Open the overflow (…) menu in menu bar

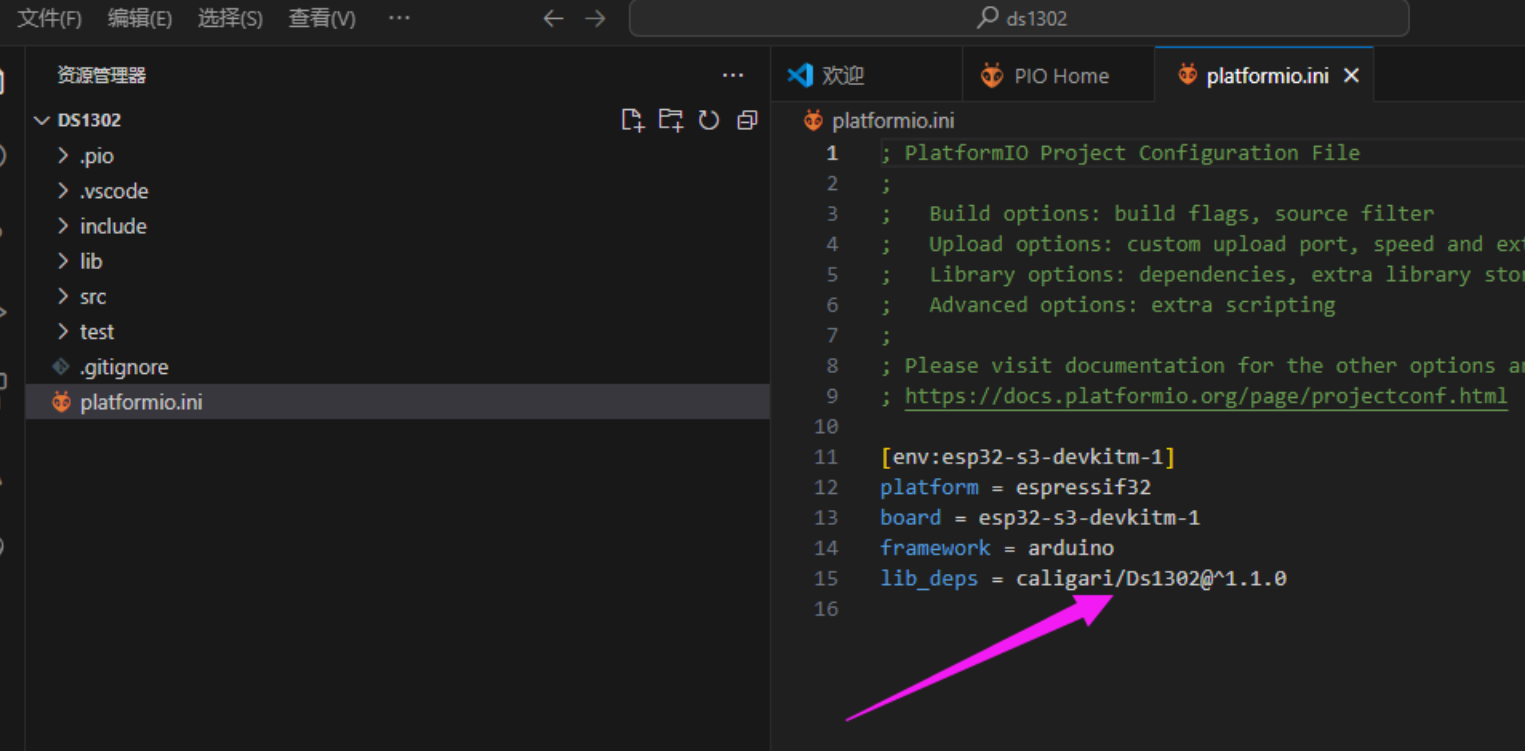[x=399, y=19]
